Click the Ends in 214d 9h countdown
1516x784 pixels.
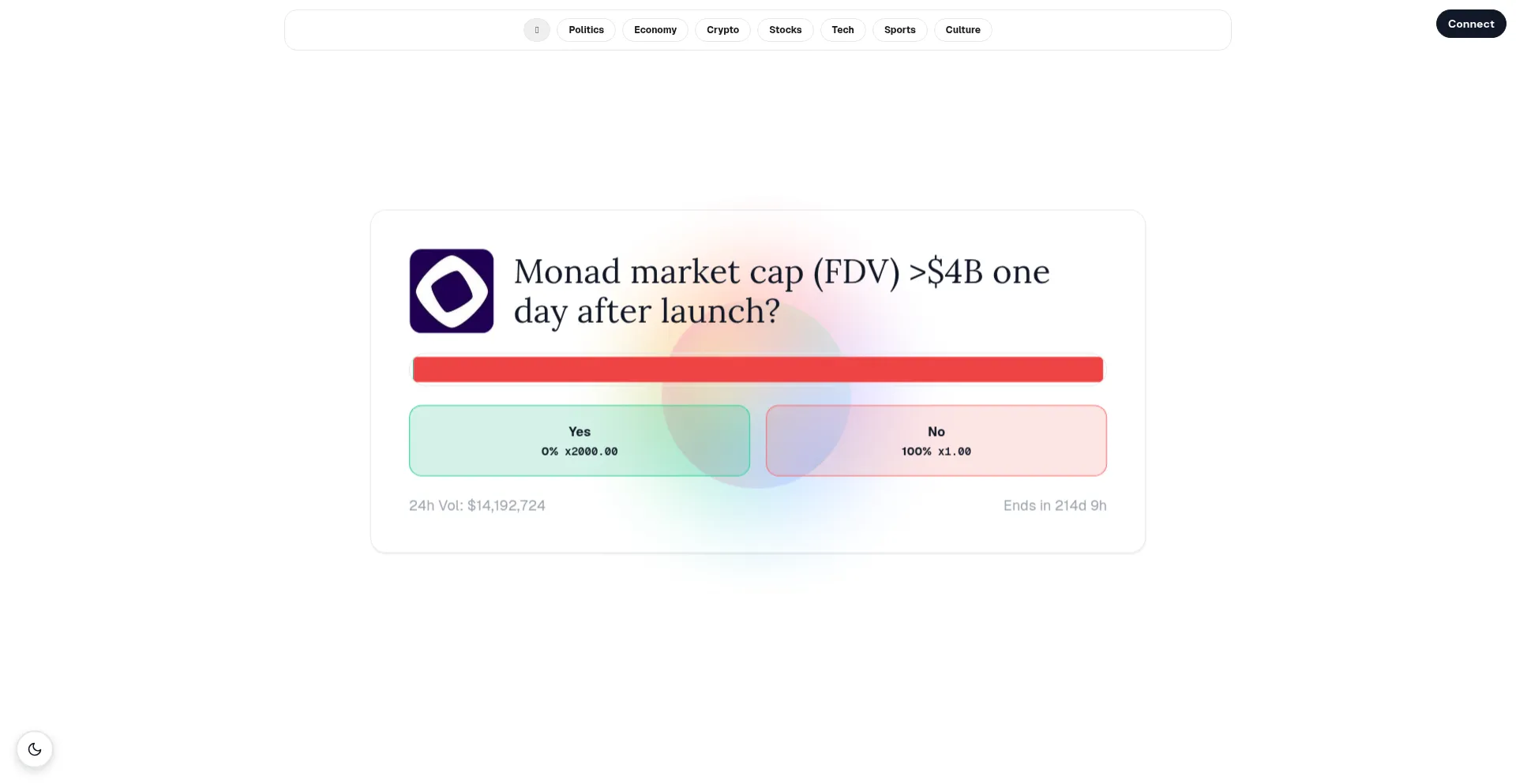pyautogui.click(x=1054, y=505)
